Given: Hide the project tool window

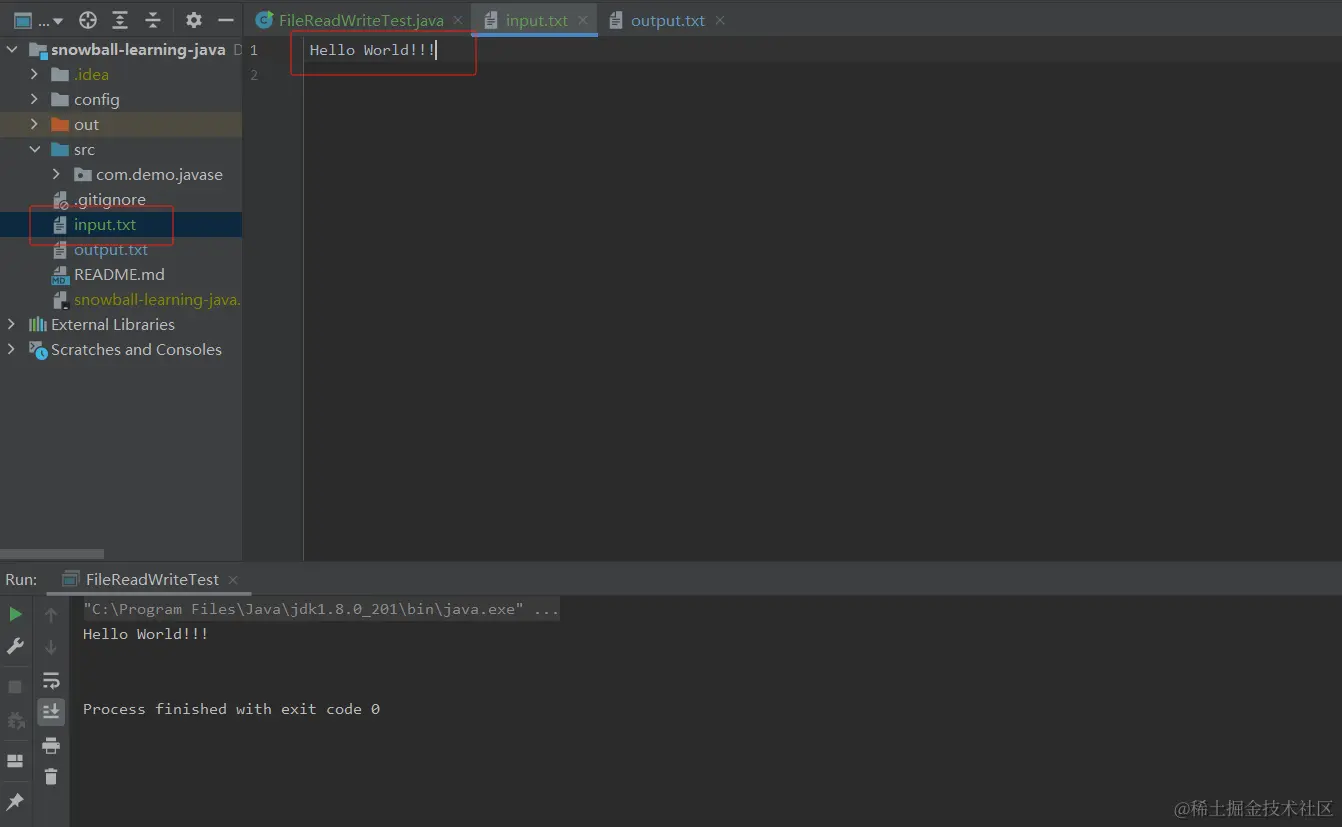Looking at the screenshot, I should [226, 20].
